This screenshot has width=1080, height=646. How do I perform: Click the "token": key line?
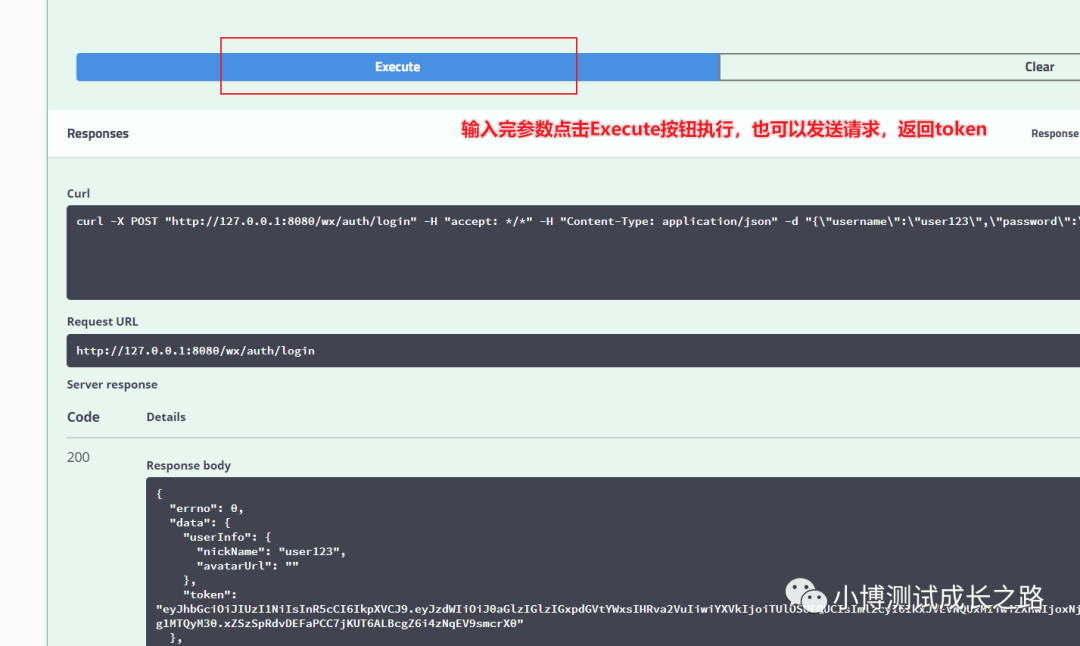210,594
